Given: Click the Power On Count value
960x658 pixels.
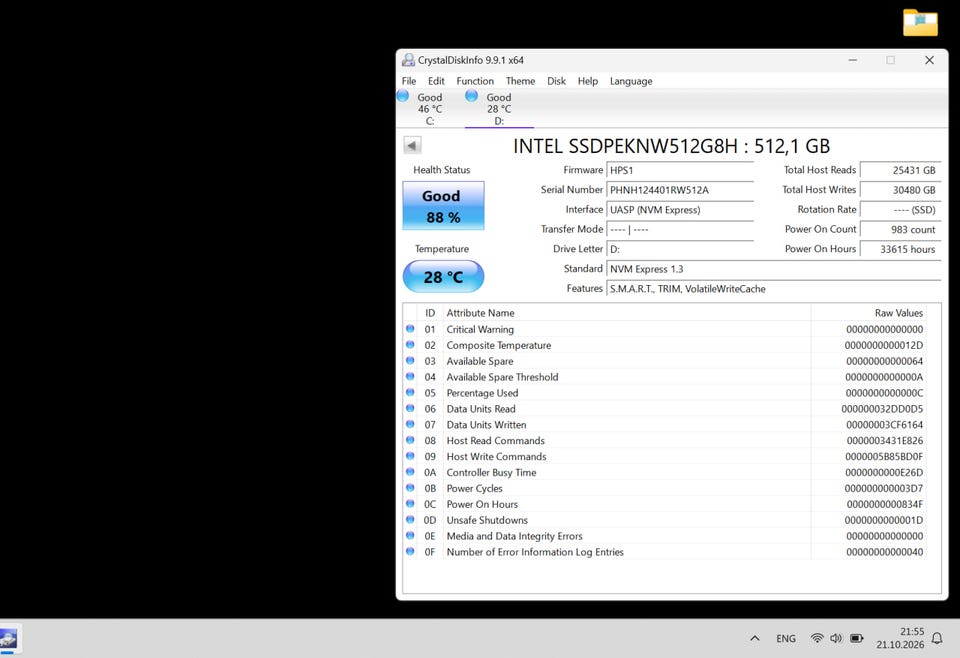Looking at the screenshot, I should [x=900, y=230].
